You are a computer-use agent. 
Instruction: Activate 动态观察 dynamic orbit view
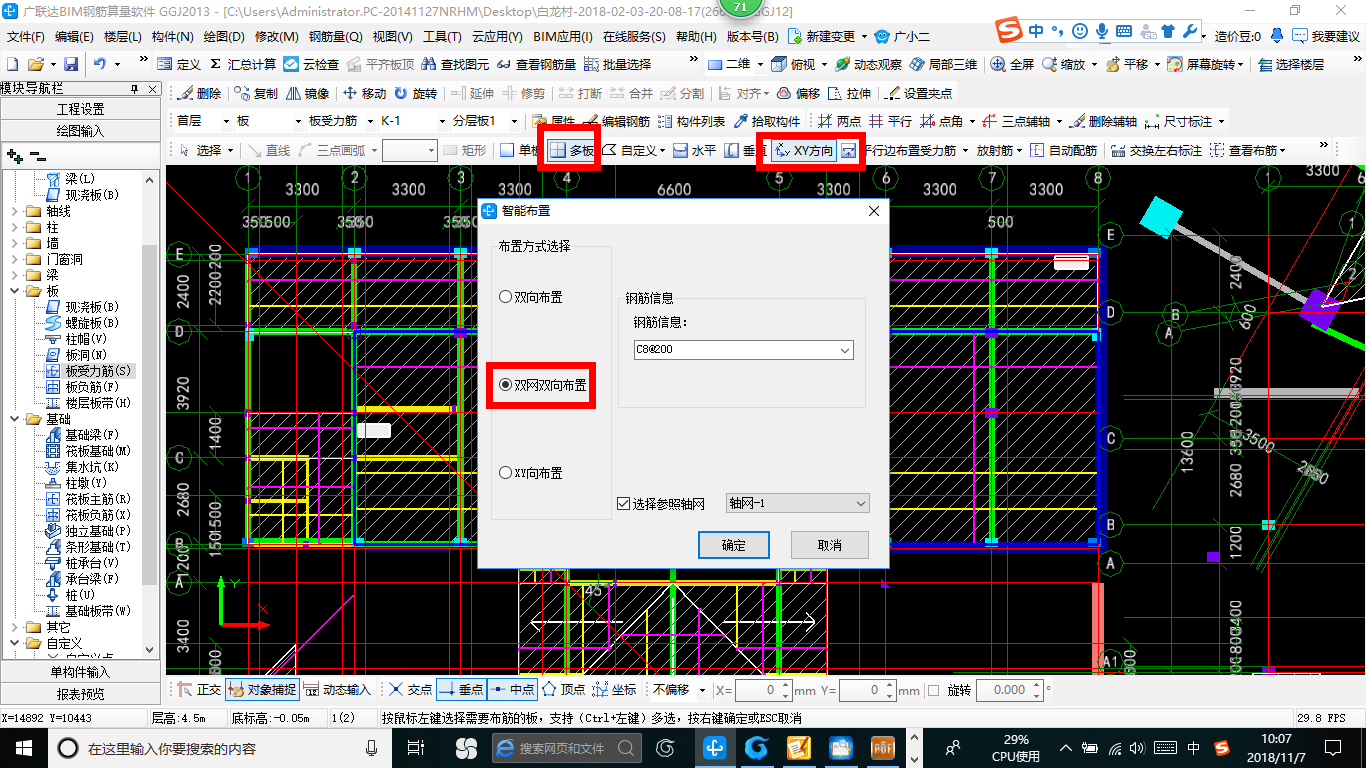866,64
